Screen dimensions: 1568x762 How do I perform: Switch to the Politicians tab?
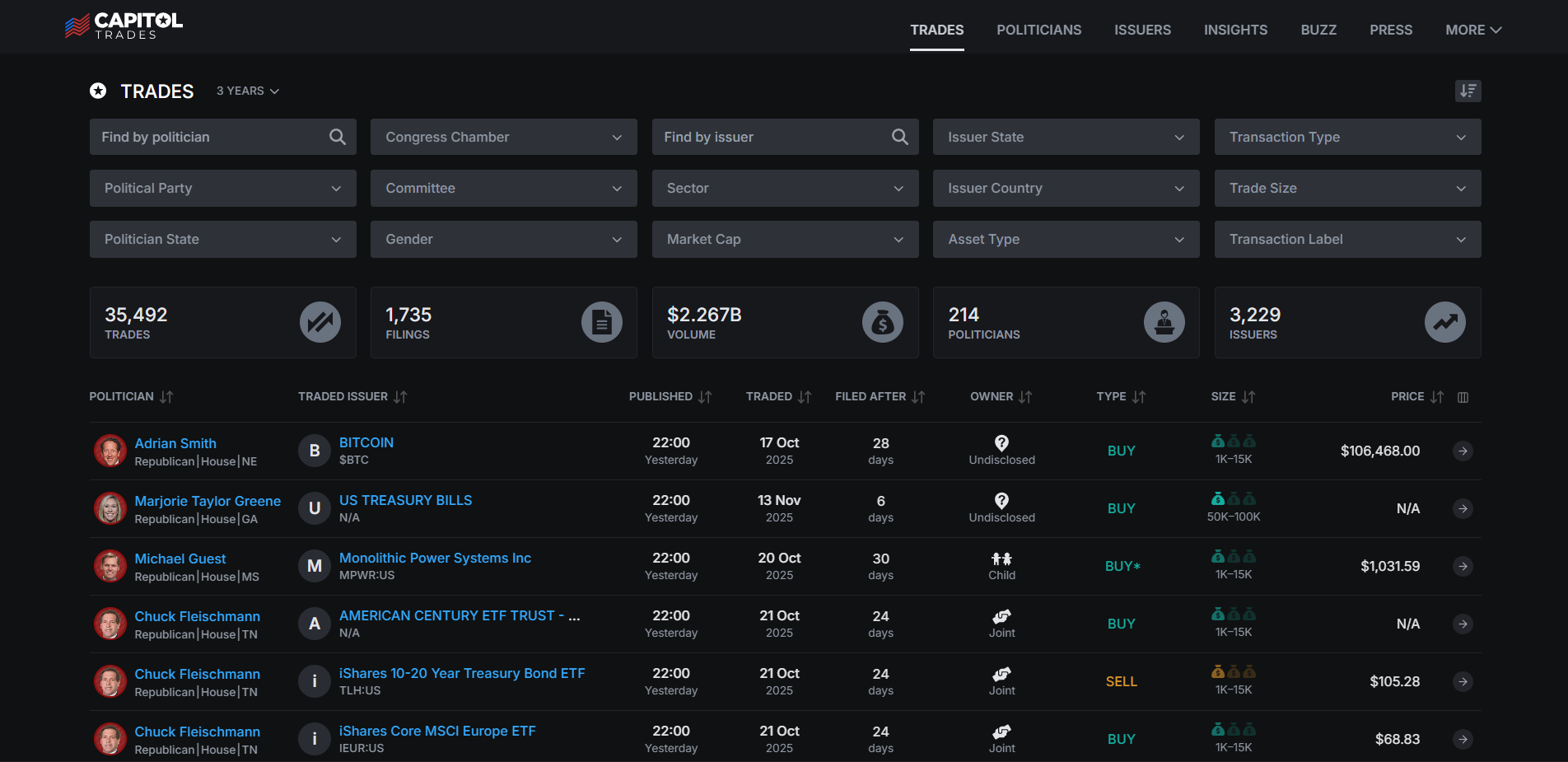[x=1038, y=30]
